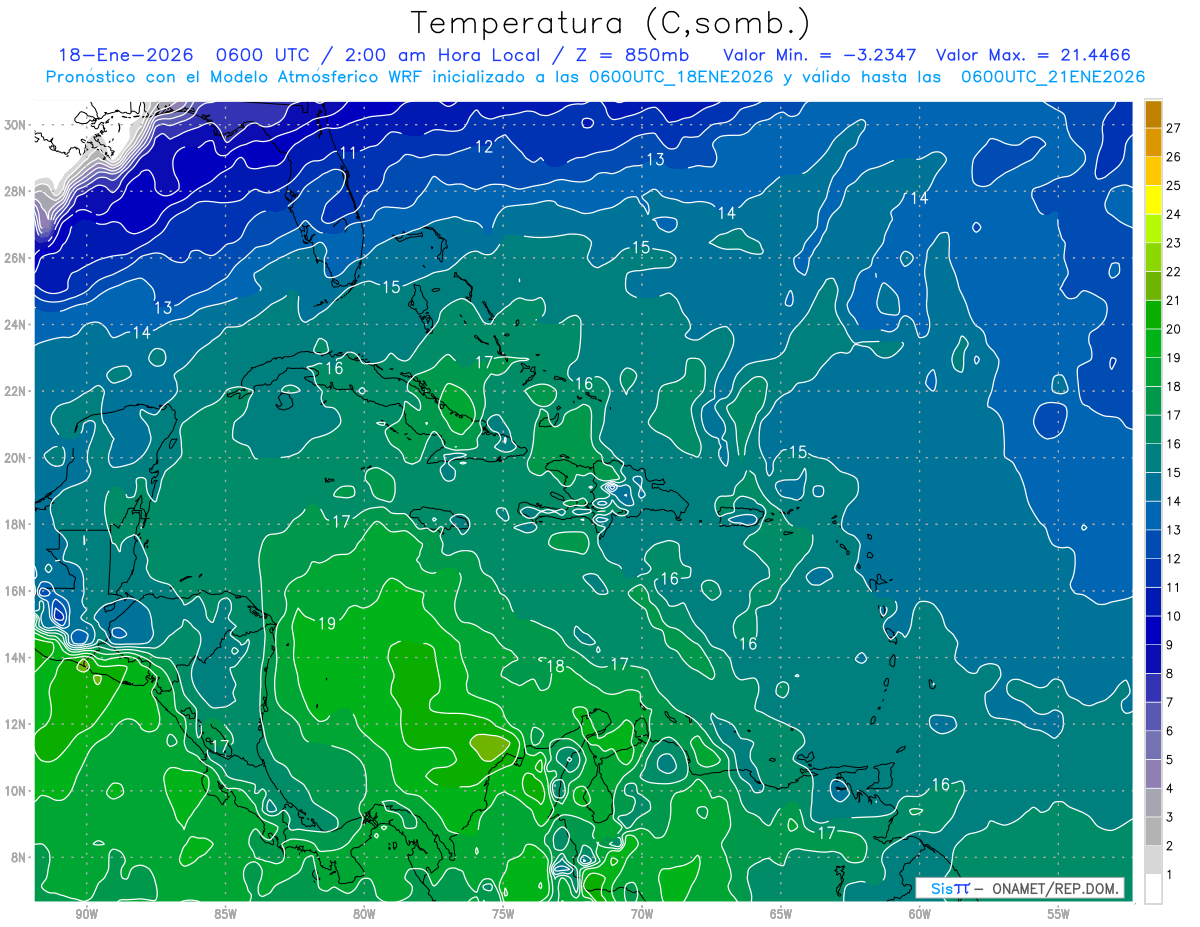
Task: Click the "ONAMET/REP.DOM." logo box
Action: tap(1020, 888)
